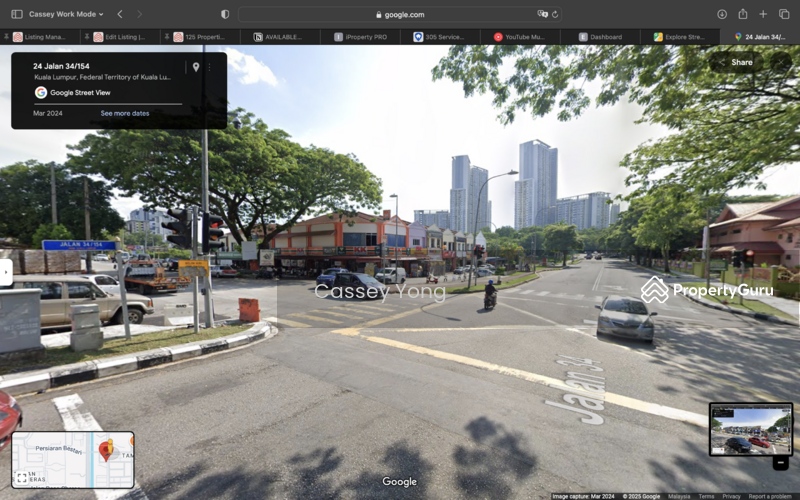Click the page reload icon
800x500 pixels.
[555, 14]
